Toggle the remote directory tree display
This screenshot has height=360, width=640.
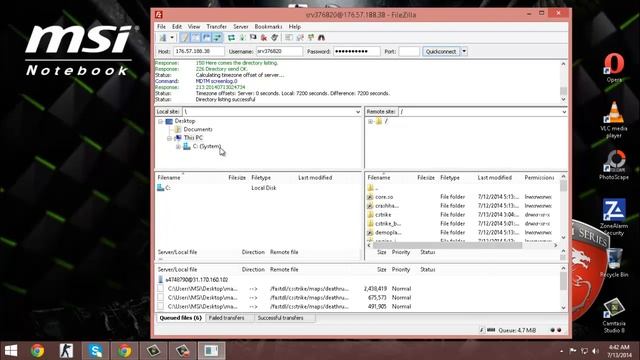point(207,38)
